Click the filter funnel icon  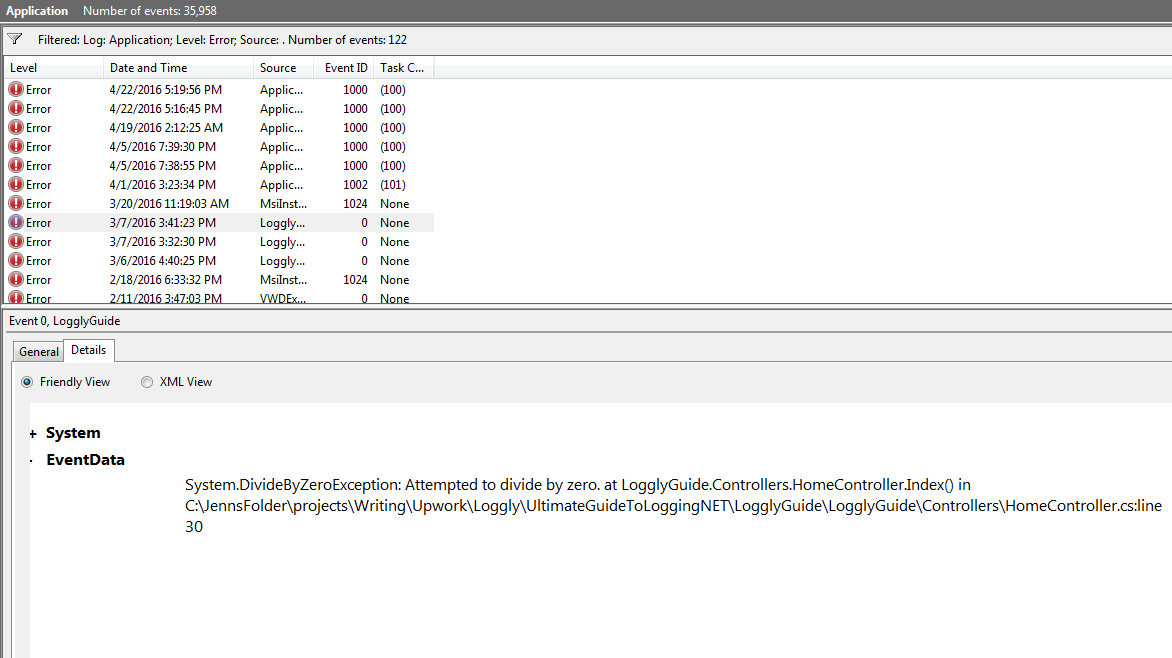pos(14,40)
